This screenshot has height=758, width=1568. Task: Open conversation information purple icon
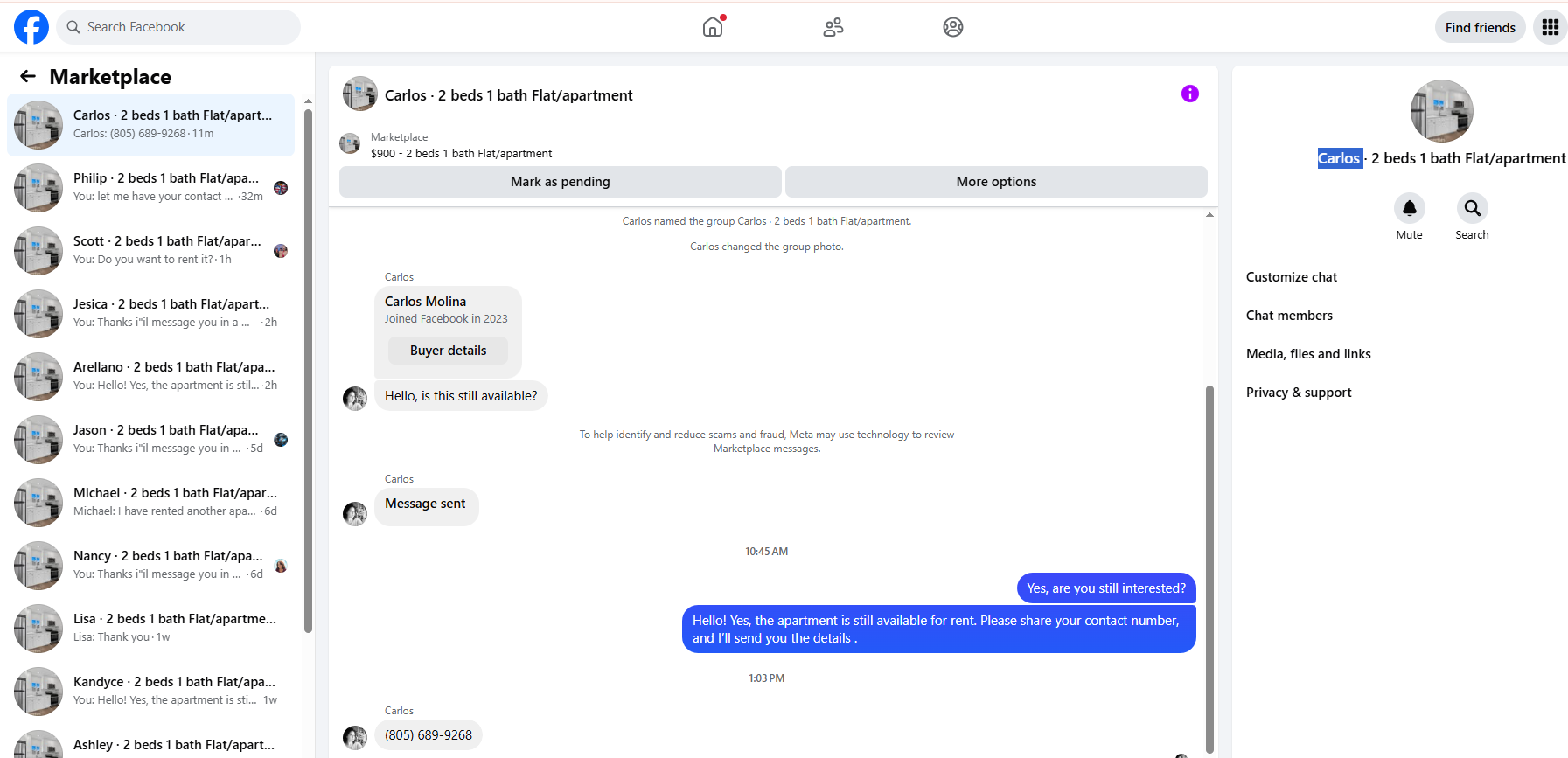point(1190,94)
